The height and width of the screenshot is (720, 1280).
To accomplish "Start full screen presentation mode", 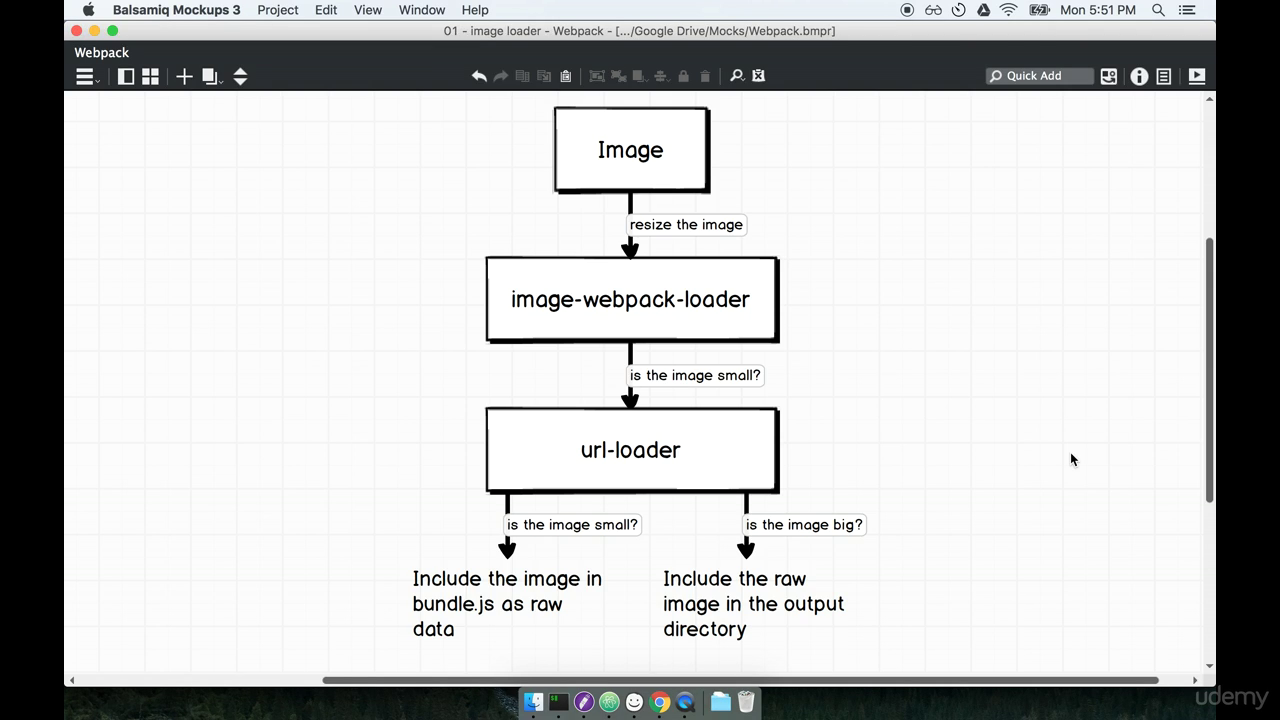I will [x=1196, y=76].
